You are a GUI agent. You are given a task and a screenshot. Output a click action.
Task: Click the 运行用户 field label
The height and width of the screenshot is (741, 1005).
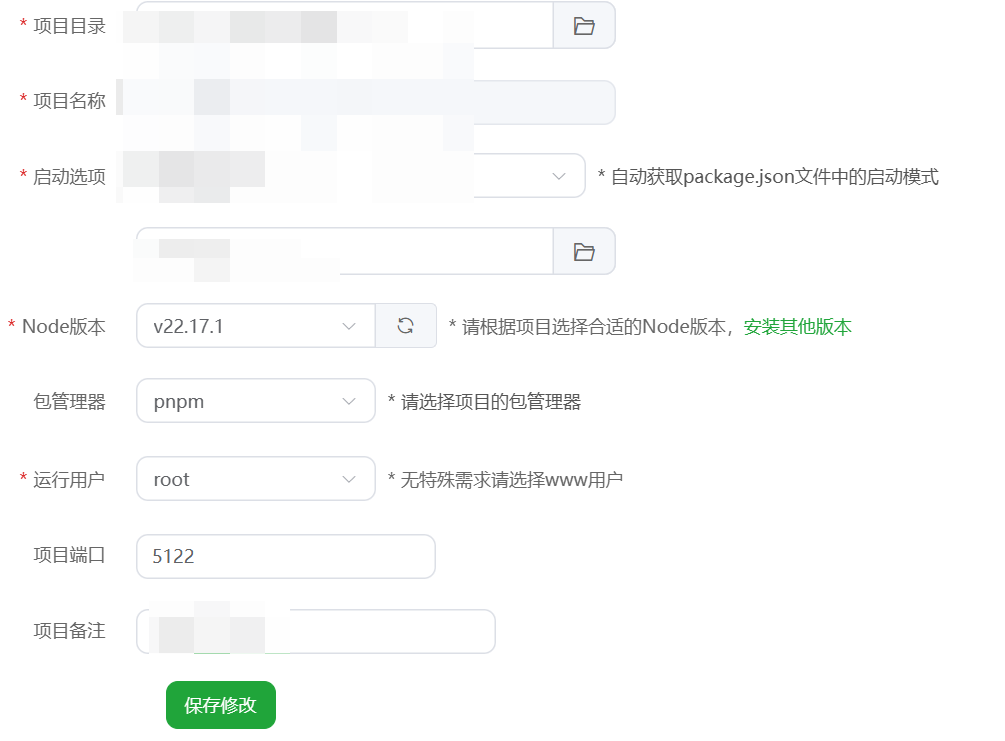tap(69, 480)
